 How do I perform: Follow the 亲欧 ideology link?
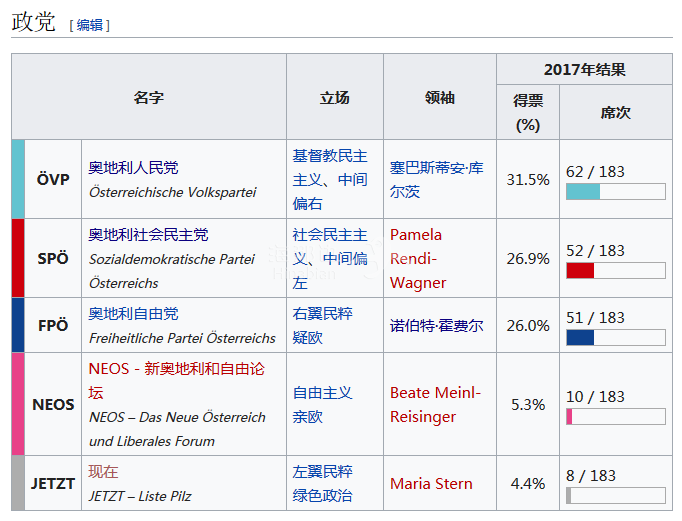308,417
